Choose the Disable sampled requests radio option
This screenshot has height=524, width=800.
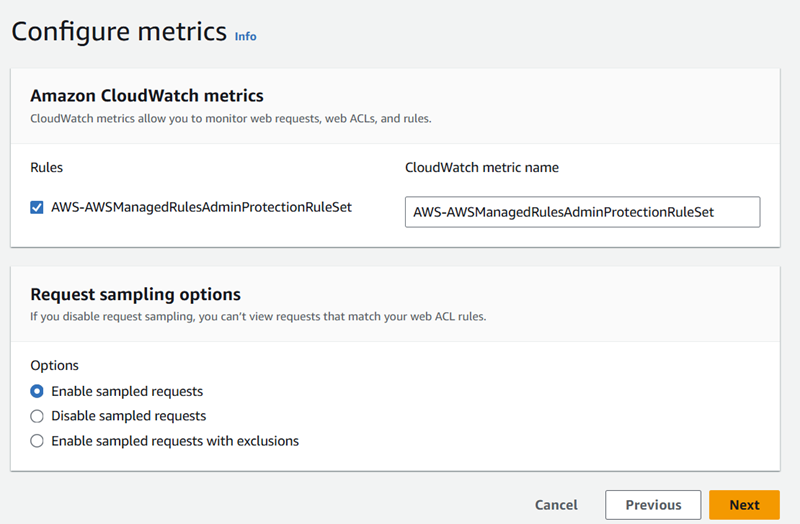click(37, 416)
